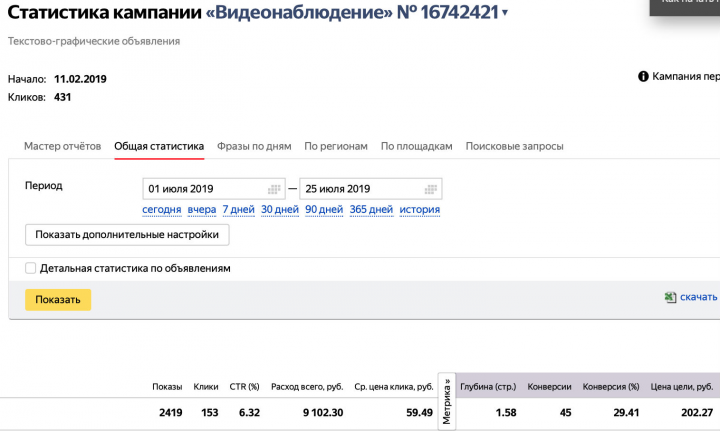The height and width of the screenshot is (431, 720).
Task: Open calendar icon in end date field
Action: tap(431, 189)
